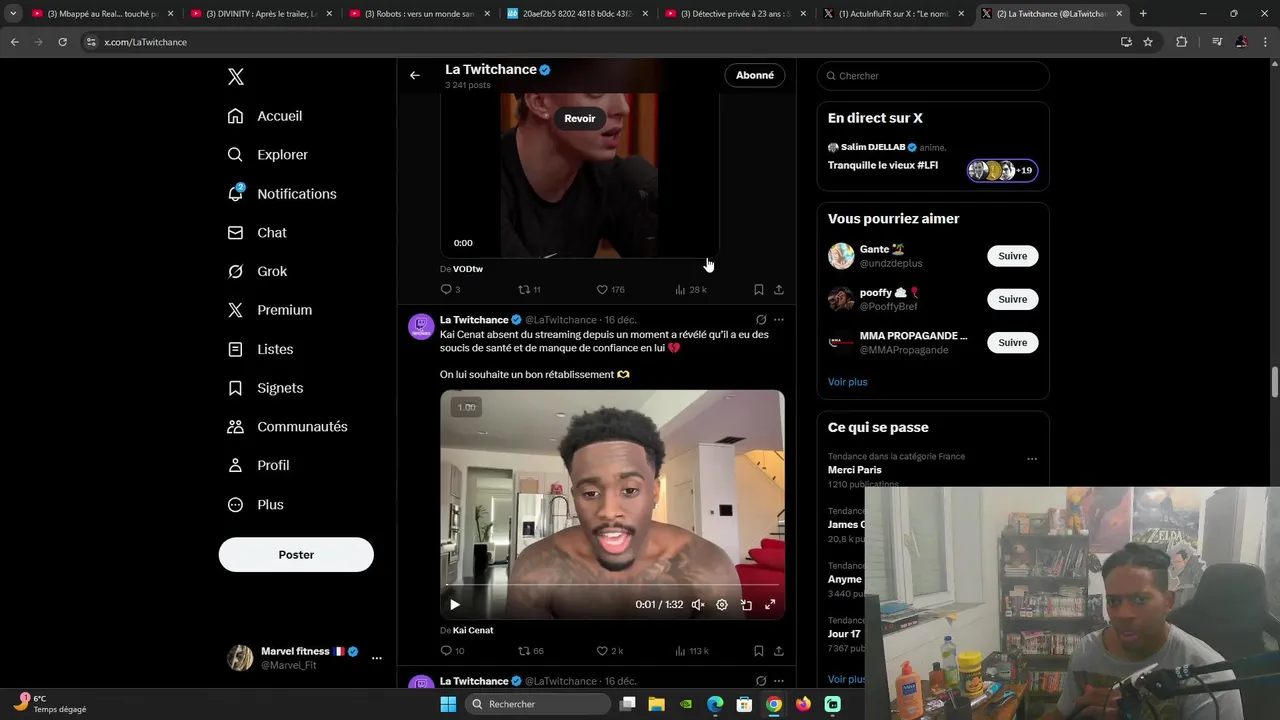Open Windows Start menu
The width and height of the screenshot is (1280, 720).
pos(448,704)
